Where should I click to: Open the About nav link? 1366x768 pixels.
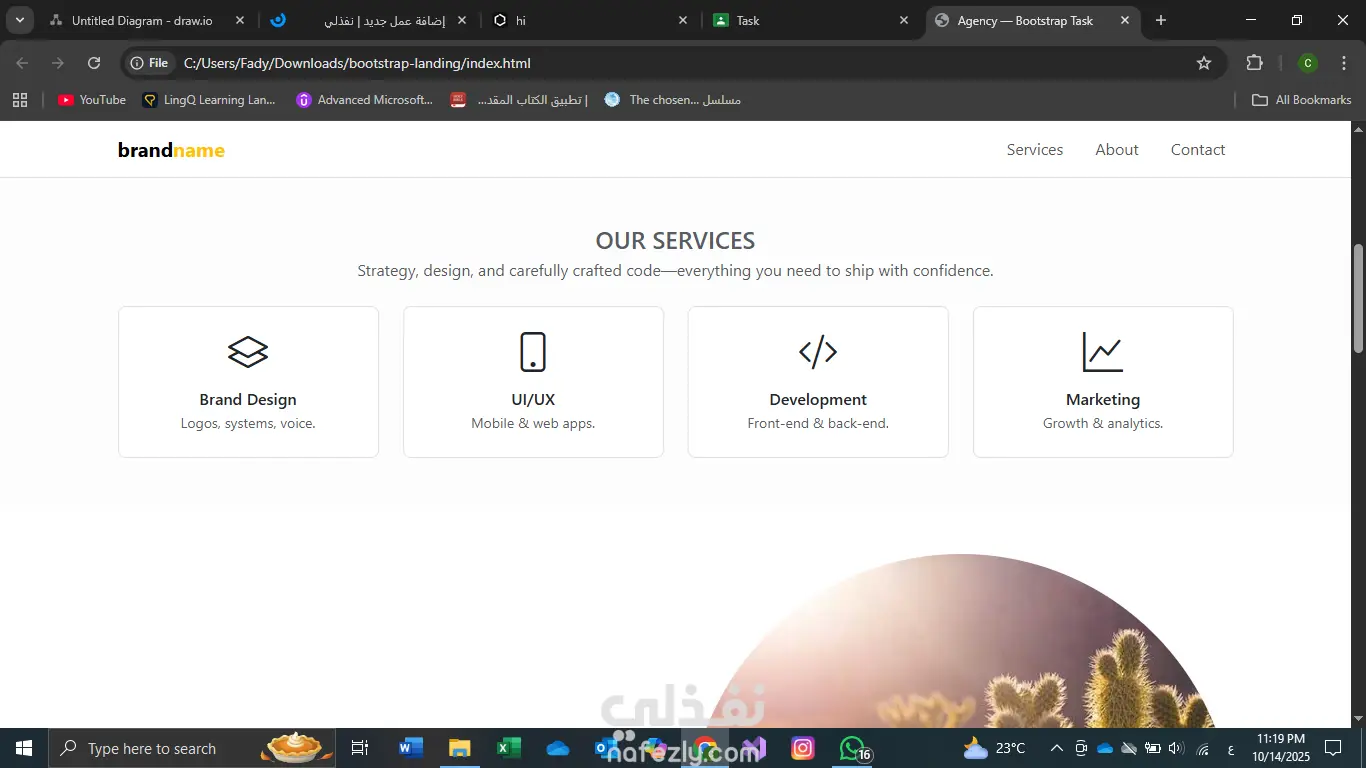(x=1117, y=150)
